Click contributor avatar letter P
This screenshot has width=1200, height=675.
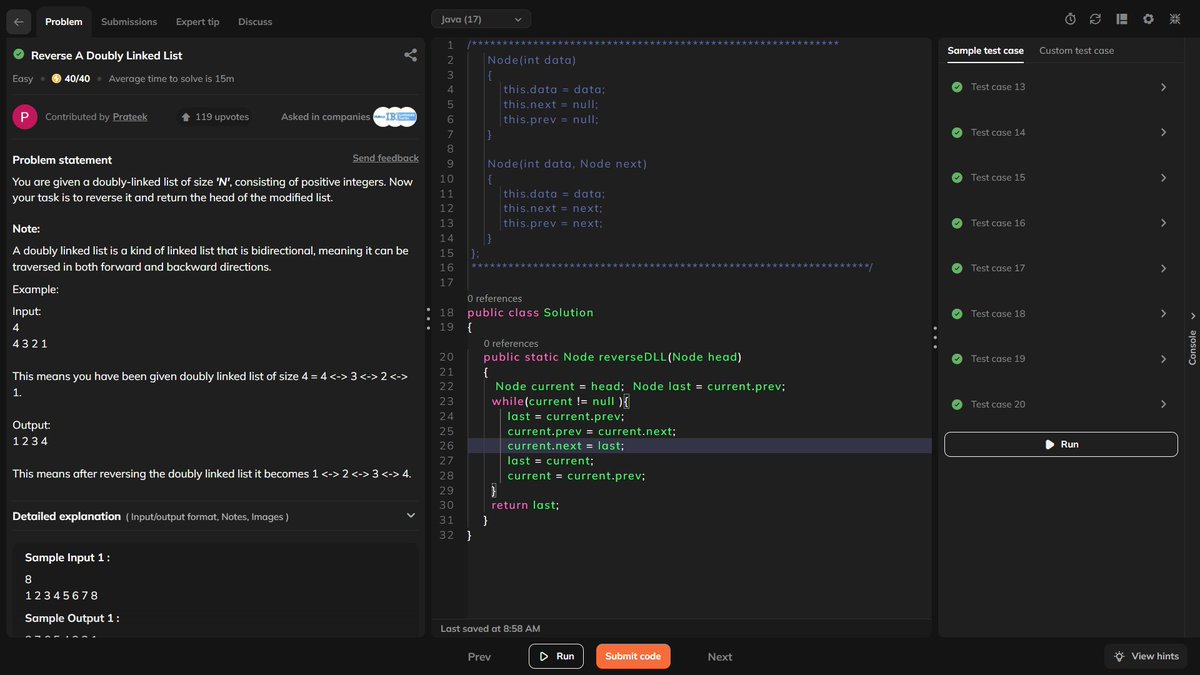24,117
